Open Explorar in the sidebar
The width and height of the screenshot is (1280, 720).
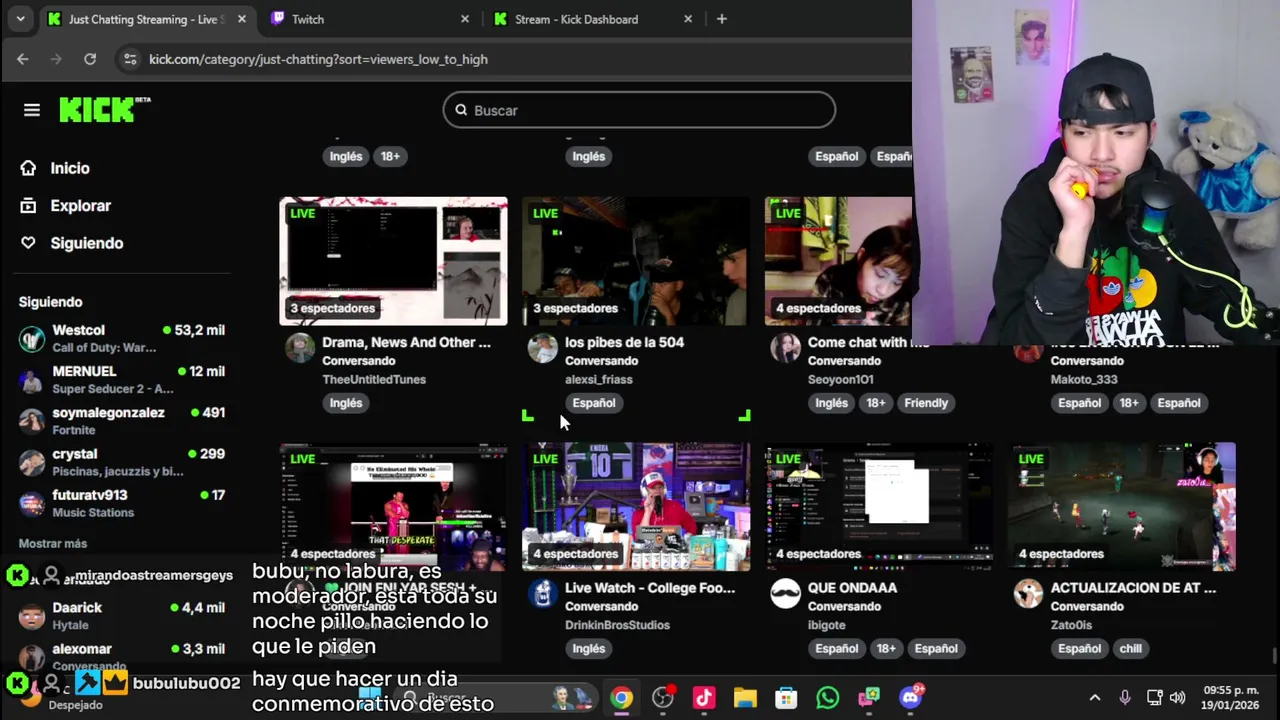(80, 205)
